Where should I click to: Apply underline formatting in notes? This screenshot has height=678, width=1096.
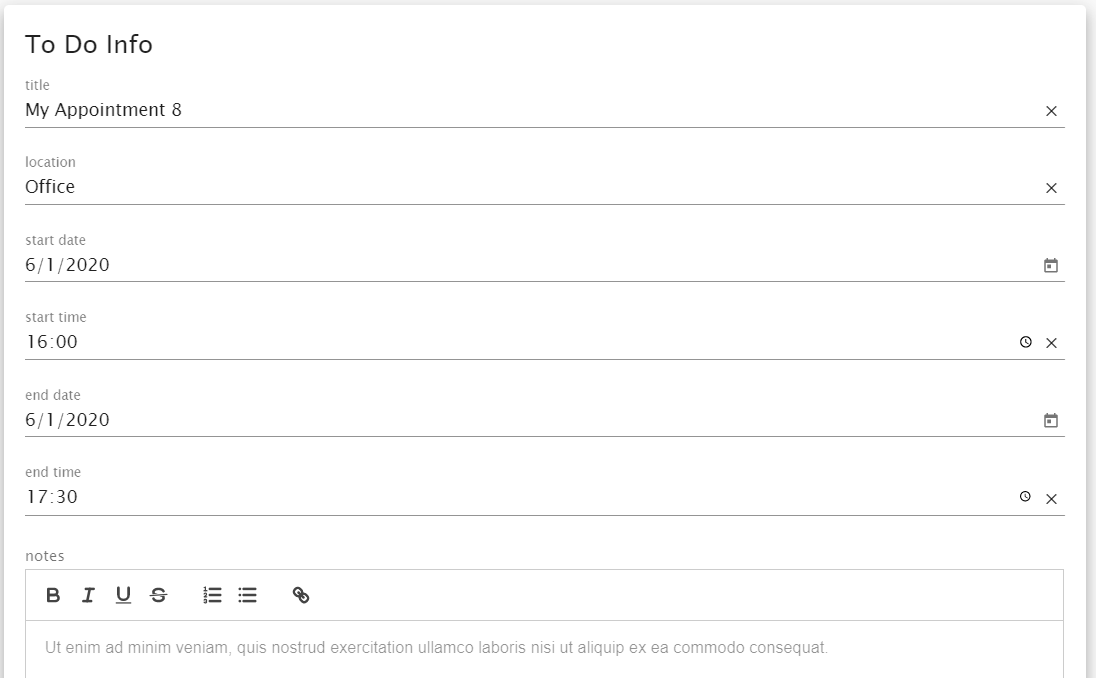coord(123,595)
